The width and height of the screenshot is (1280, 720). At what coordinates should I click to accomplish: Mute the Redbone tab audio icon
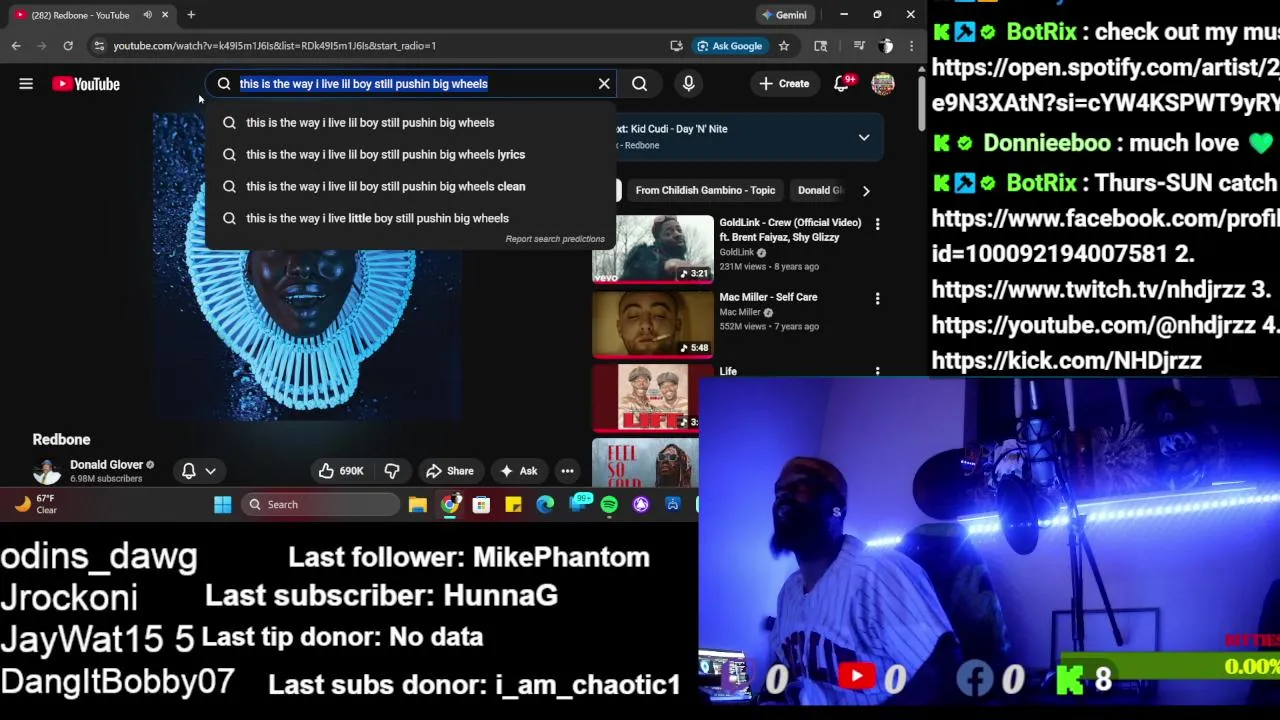point(147,15)
